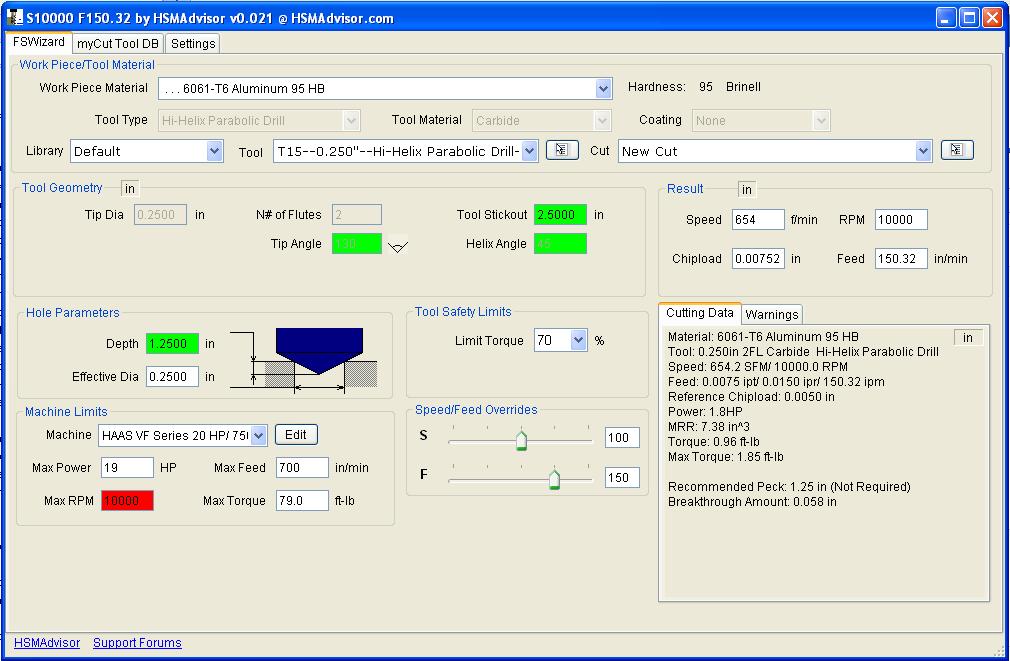This screenshot has width=1010, height=661.
Task: Click the icon button beside the Tool dropdown
Action: click(562, 150)
